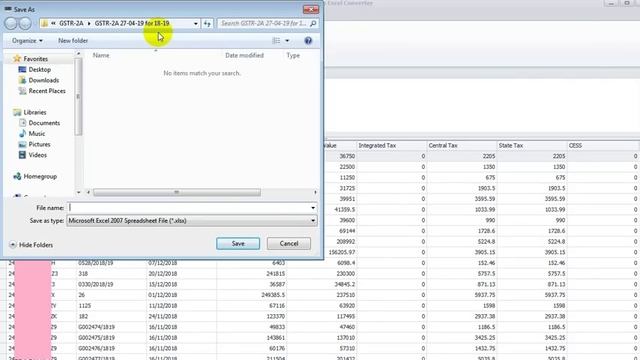Open the view options dropdown arrow
The height and width of the screenshot is (360, 640).
[287, 40]
